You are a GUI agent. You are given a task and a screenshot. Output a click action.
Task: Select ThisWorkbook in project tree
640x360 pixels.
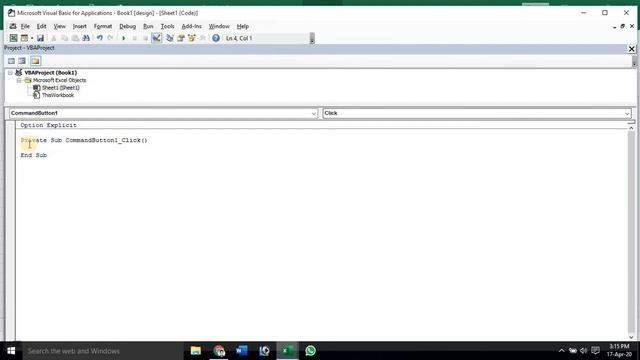click(x=58, y=95)
